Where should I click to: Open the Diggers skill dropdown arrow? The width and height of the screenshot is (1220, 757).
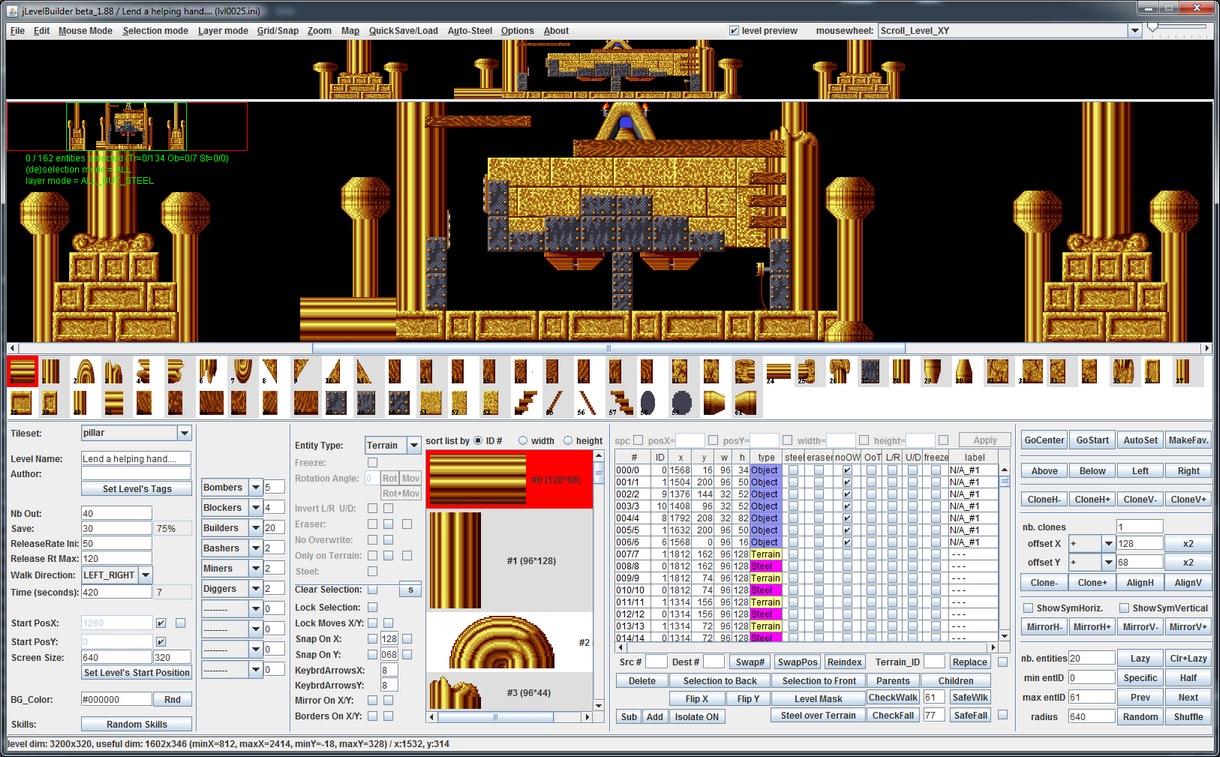(256, 588)
